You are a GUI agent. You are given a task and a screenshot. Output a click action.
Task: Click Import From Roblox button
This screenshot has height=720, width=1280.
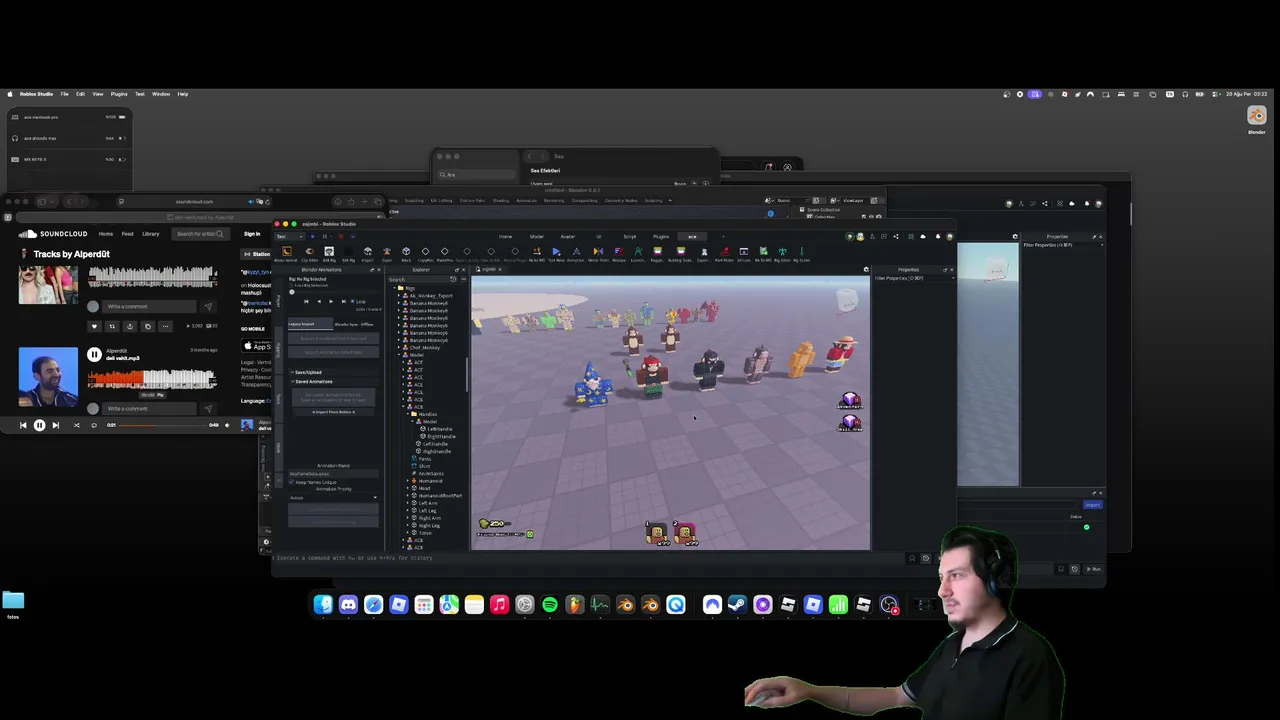333,412
